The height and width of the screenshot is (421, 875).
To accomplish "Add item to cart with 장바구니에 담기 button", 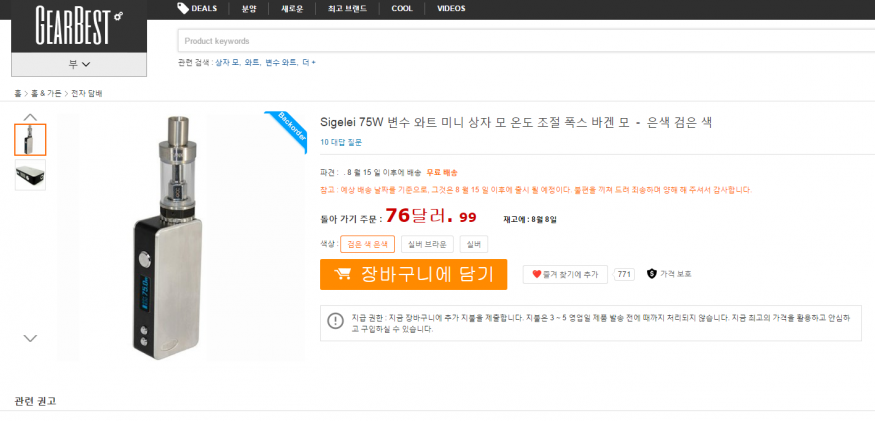I will click(413, 274).
